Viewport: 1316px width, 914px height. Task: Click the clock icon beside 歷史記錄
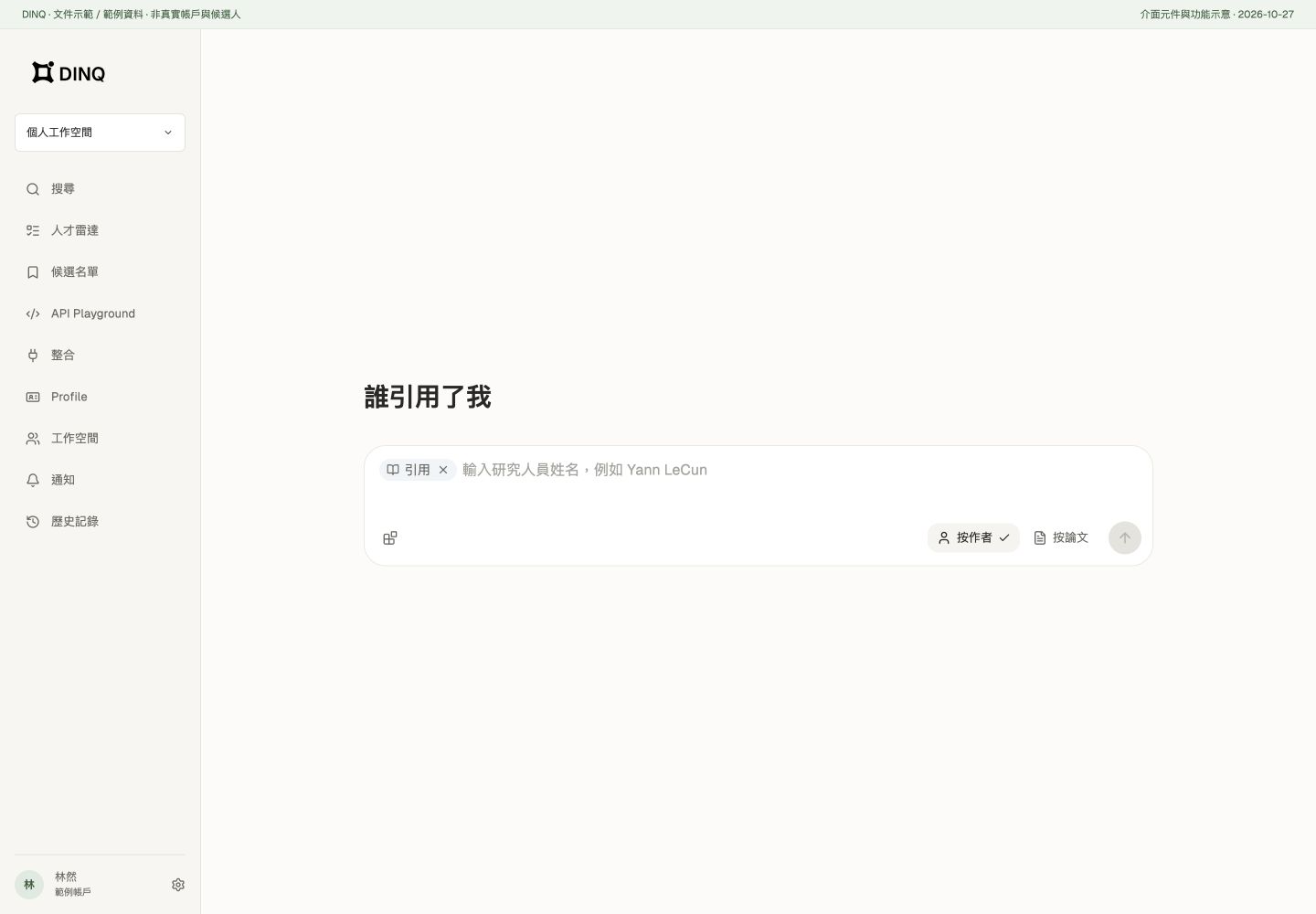33,522
